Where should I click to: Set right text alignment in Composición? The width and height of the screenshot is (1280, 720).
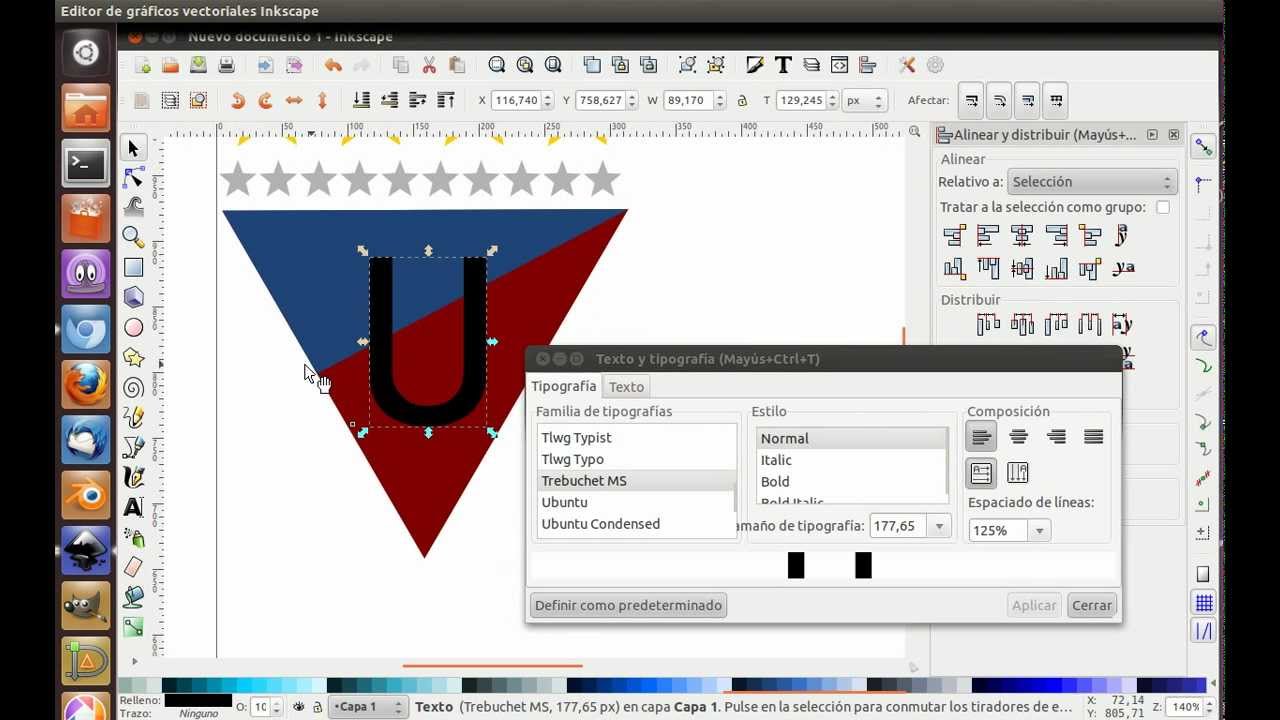(1056, 436)
